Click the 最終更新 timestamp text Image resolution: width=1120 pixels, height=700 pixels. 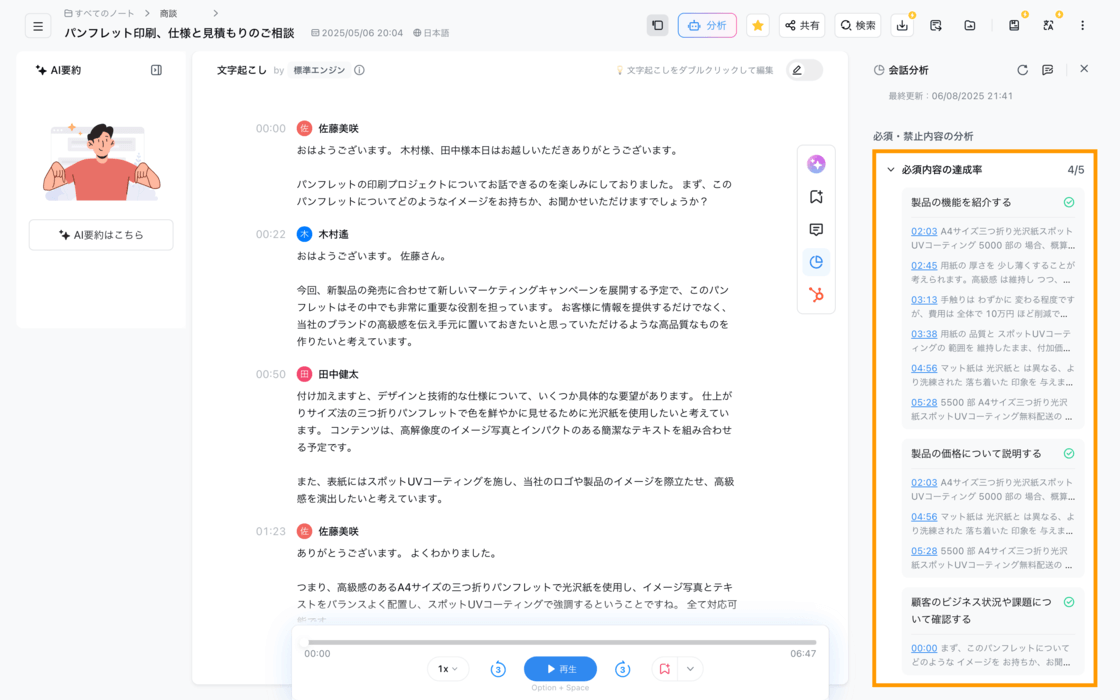[x=950, y=96]
